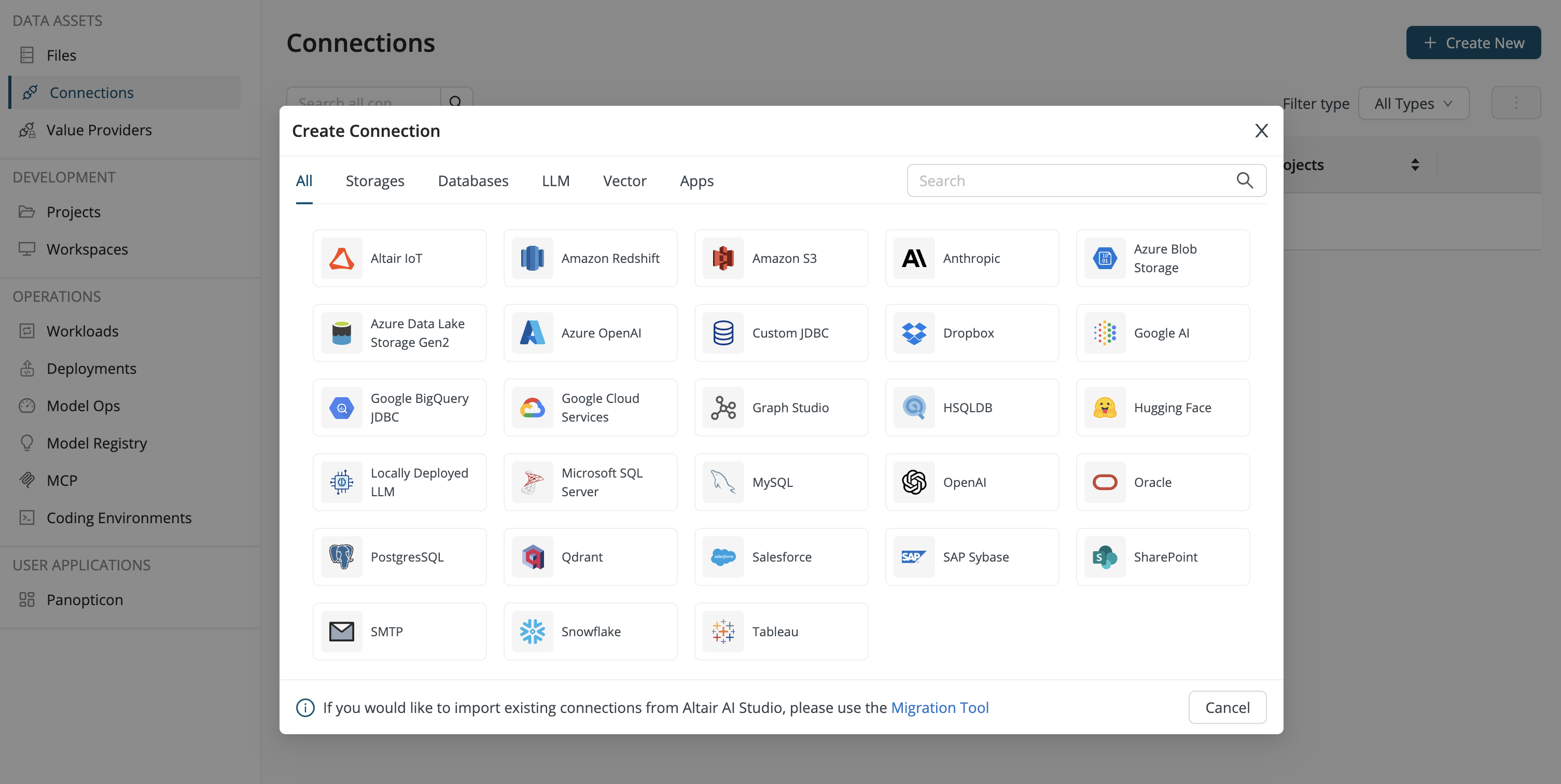Image resolution: width=1561 pixels, height=784 pixels.
Task: Select the OpenAI logo icon
Action: [x=914, y=482]
